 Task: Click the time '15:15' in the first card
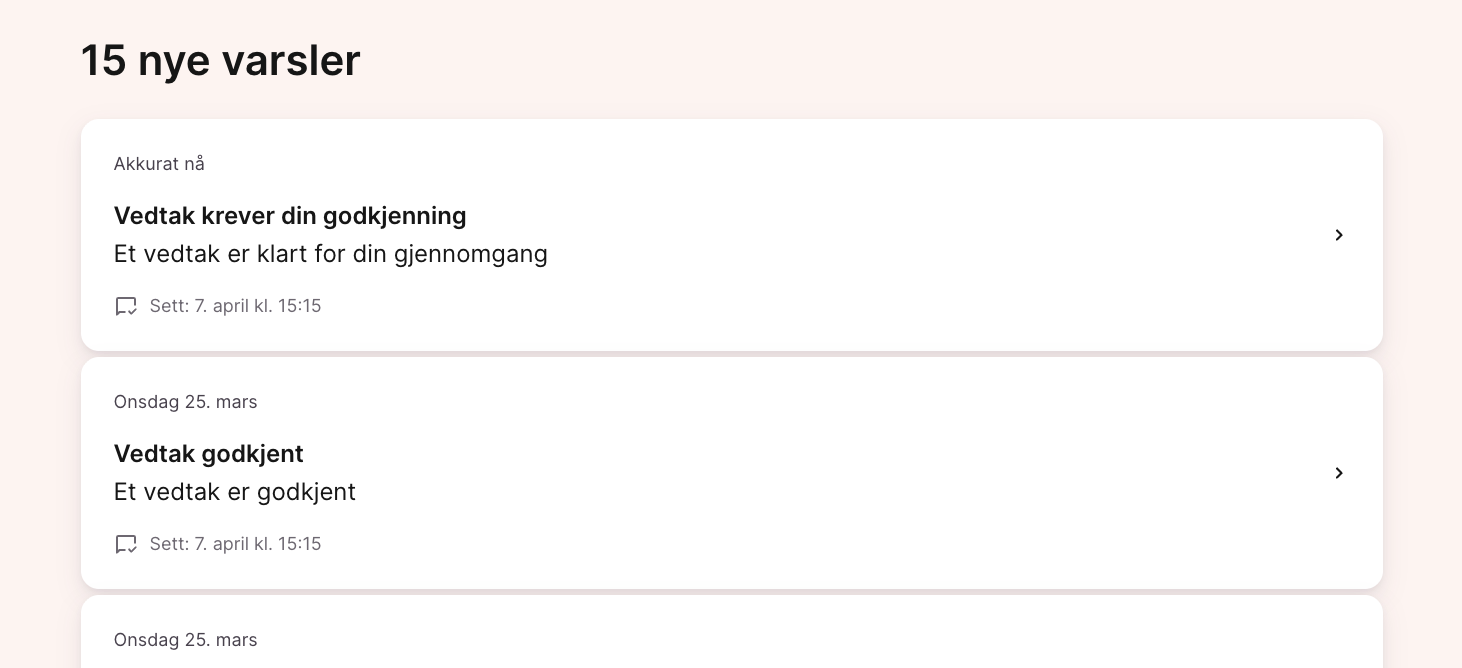point(299,306)
